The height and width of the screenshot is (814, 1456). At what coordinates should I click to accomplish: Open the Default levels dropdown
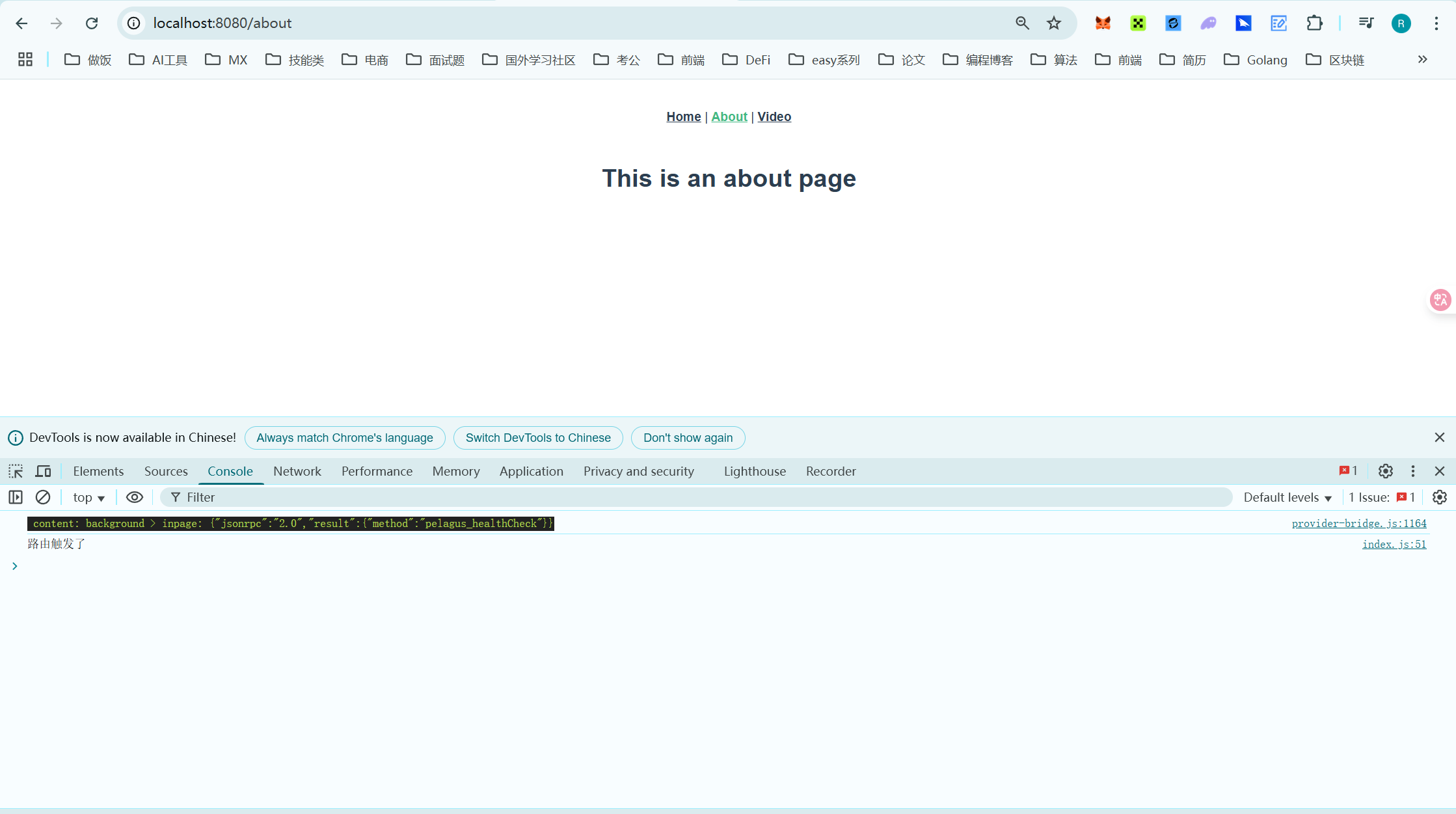[x=1287, y=497]
